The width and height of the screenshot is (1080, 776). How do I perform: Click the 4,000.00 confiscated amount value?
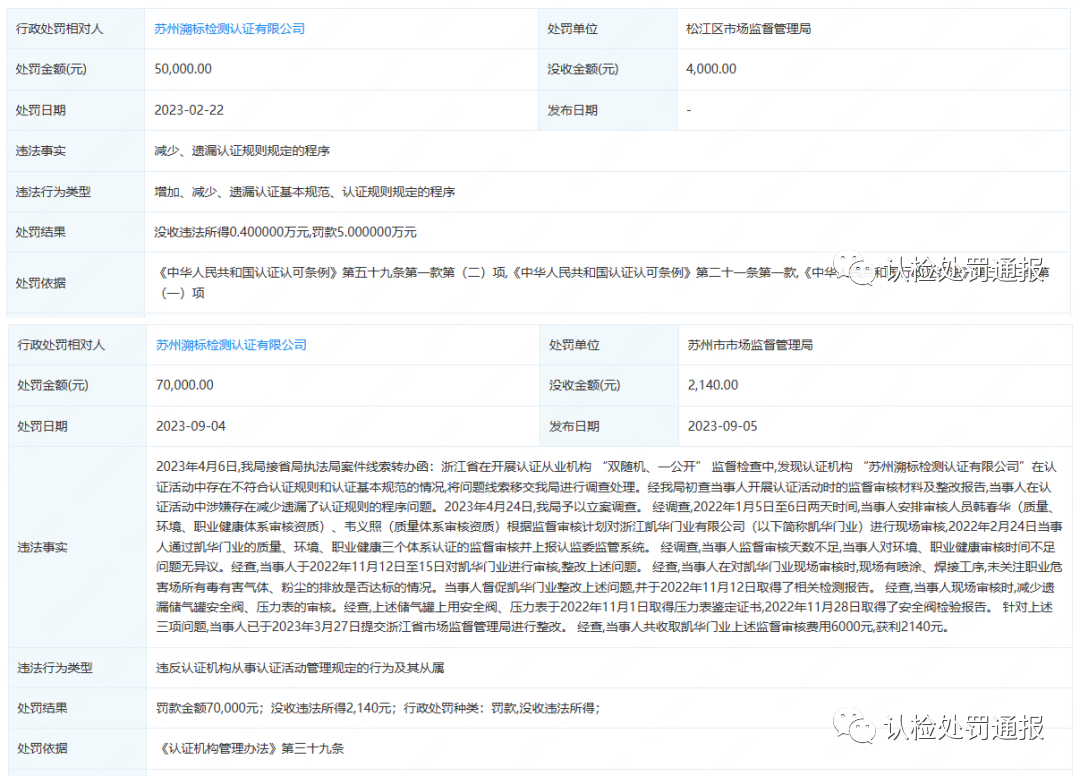[711, 69]
